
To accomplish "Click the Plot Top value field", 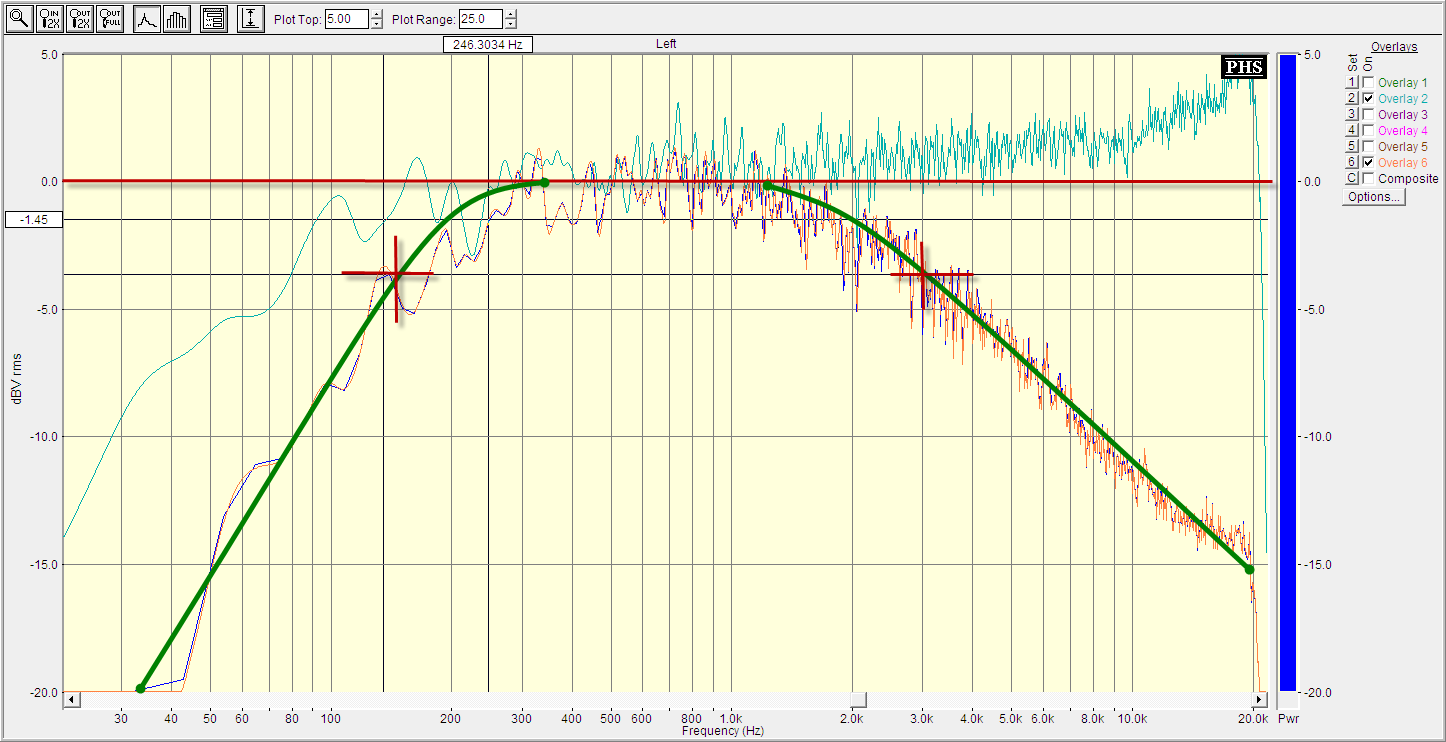I will (346, 19).
